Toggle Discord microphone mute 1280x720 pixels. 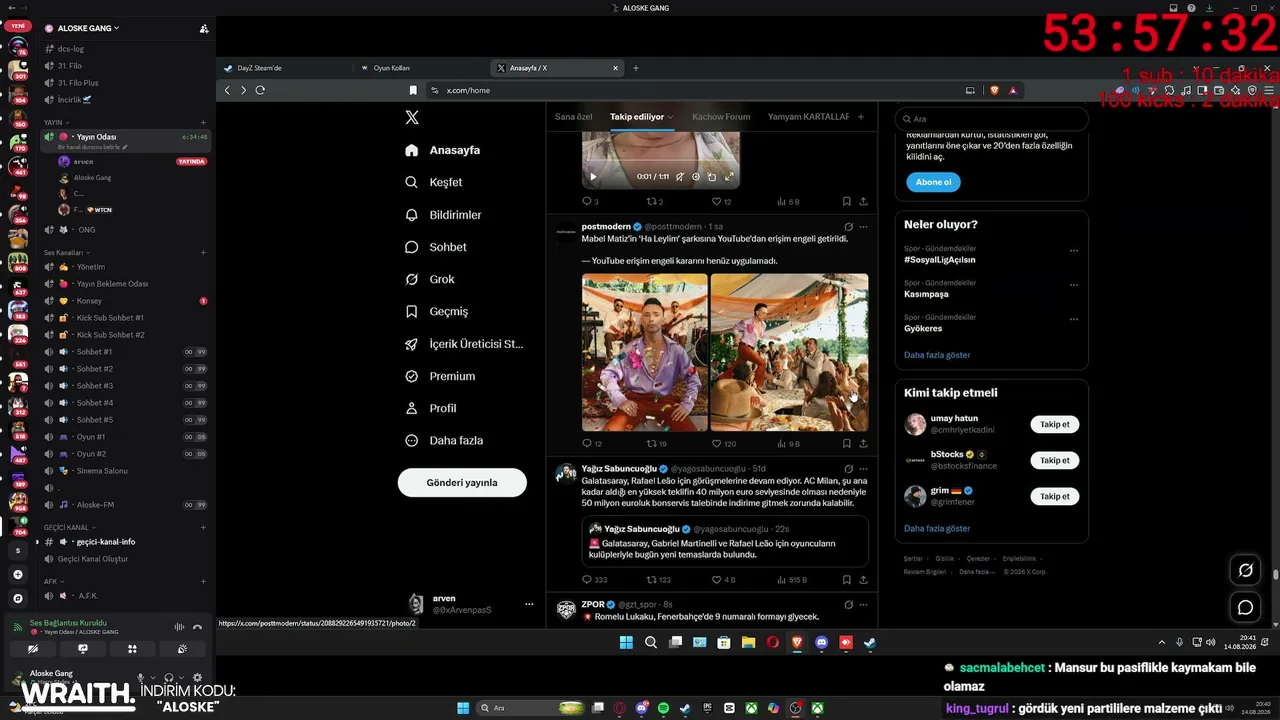140,678
